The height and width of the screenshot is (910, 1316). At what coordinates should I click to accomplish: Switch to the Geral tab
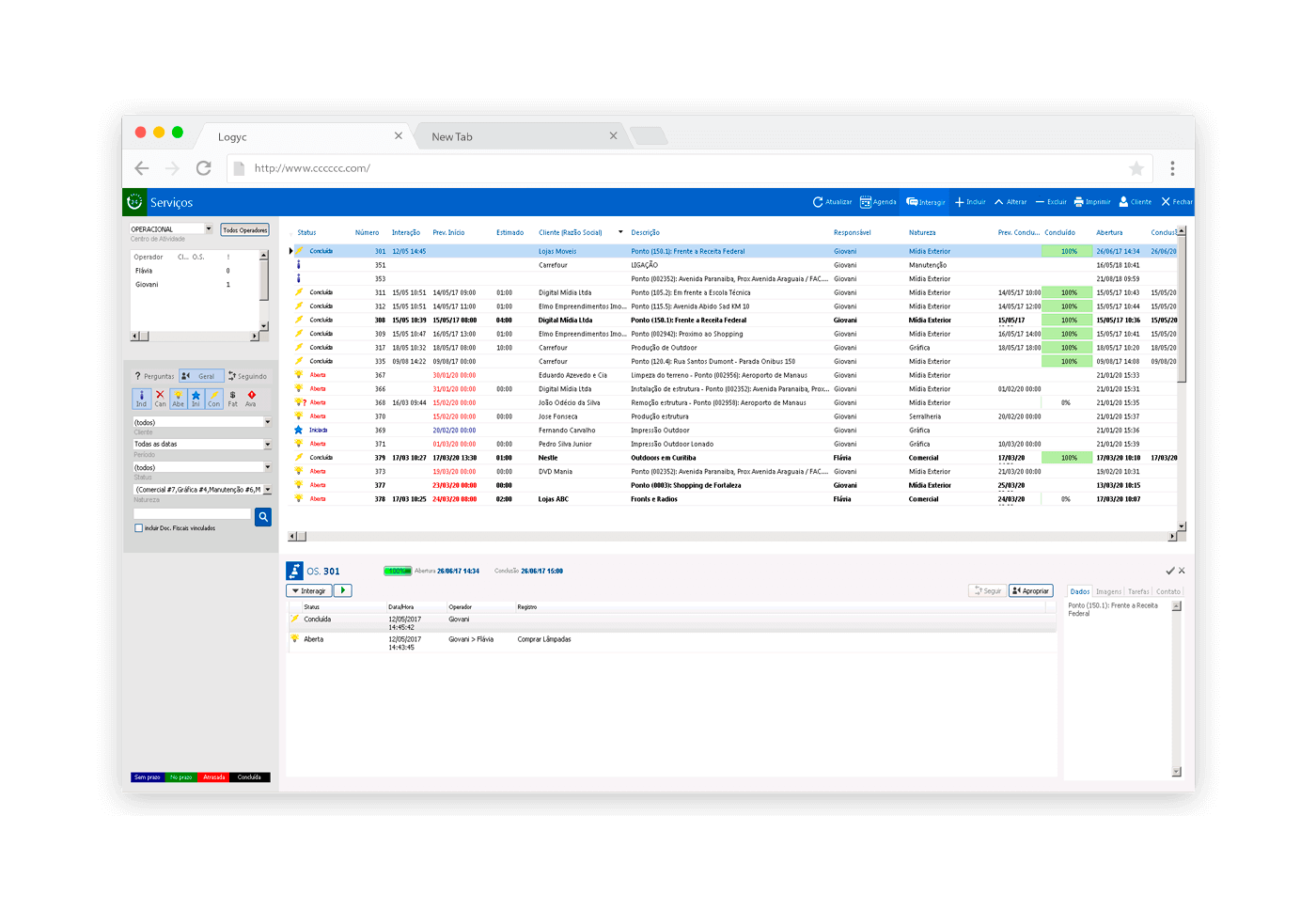[x=201, y=376]
